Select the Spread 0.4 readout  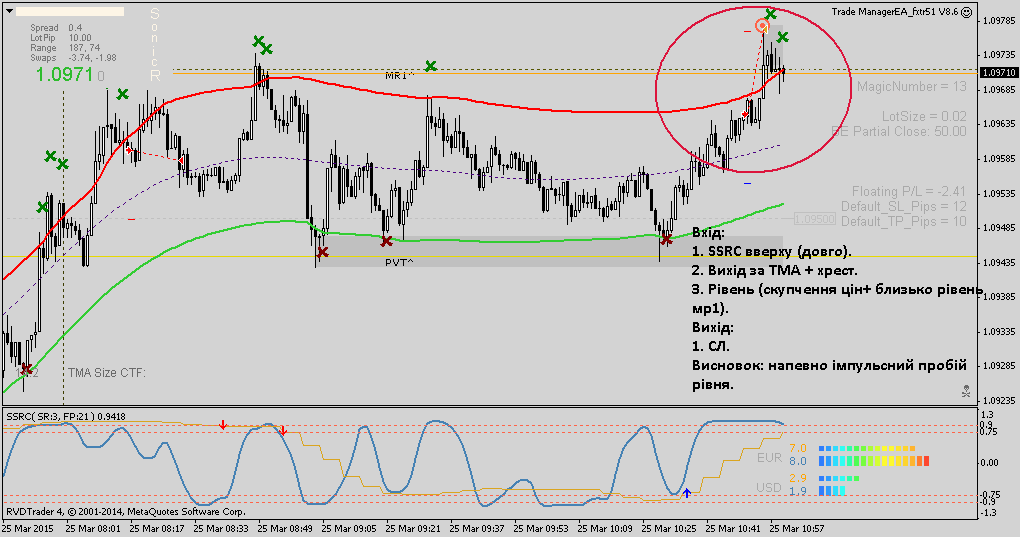point(56,28)
